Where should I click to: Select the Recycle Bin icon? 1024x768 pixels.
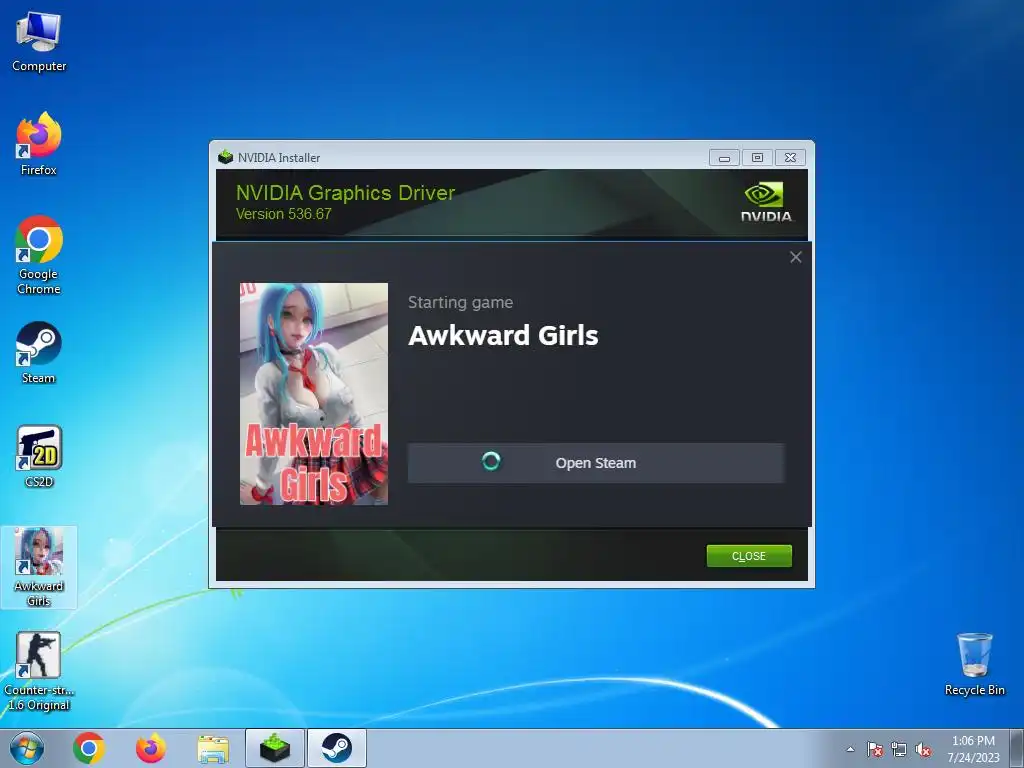[974, 664]
